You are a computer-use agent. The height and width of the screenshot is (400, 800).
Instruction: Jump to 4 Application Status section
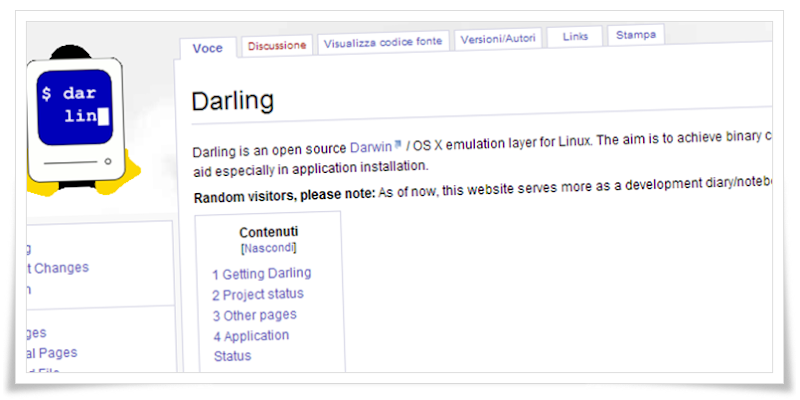(x=252, y=345)
